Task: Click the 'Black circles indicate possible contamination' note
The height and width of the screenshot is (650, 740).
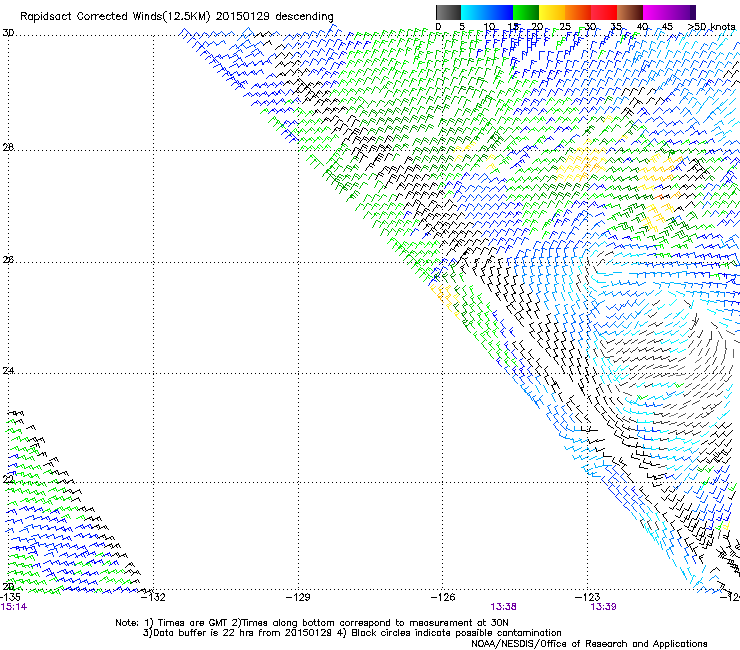Action: pos(449,633)
